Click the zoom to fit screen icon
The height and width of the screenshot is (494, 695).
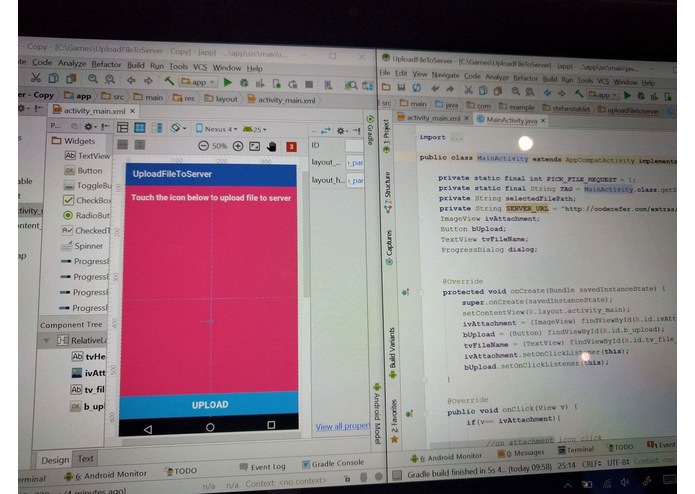pyautogui.click(x=254, y=146)
